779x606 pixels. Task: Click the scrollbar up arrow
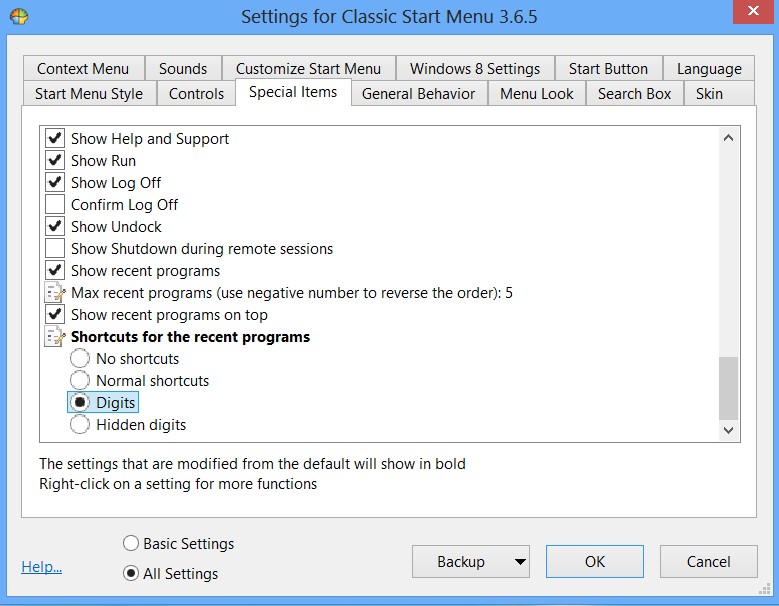coord(728,138)
